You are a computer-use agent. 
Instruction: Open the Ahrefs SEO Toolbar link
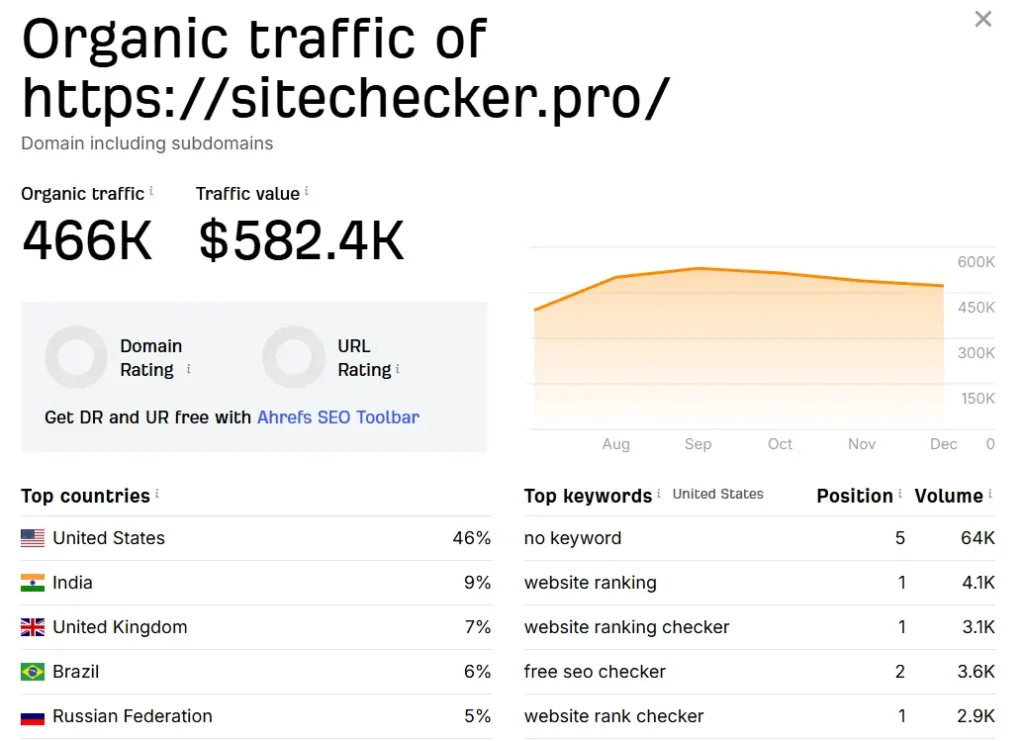[x=338, y=417]
